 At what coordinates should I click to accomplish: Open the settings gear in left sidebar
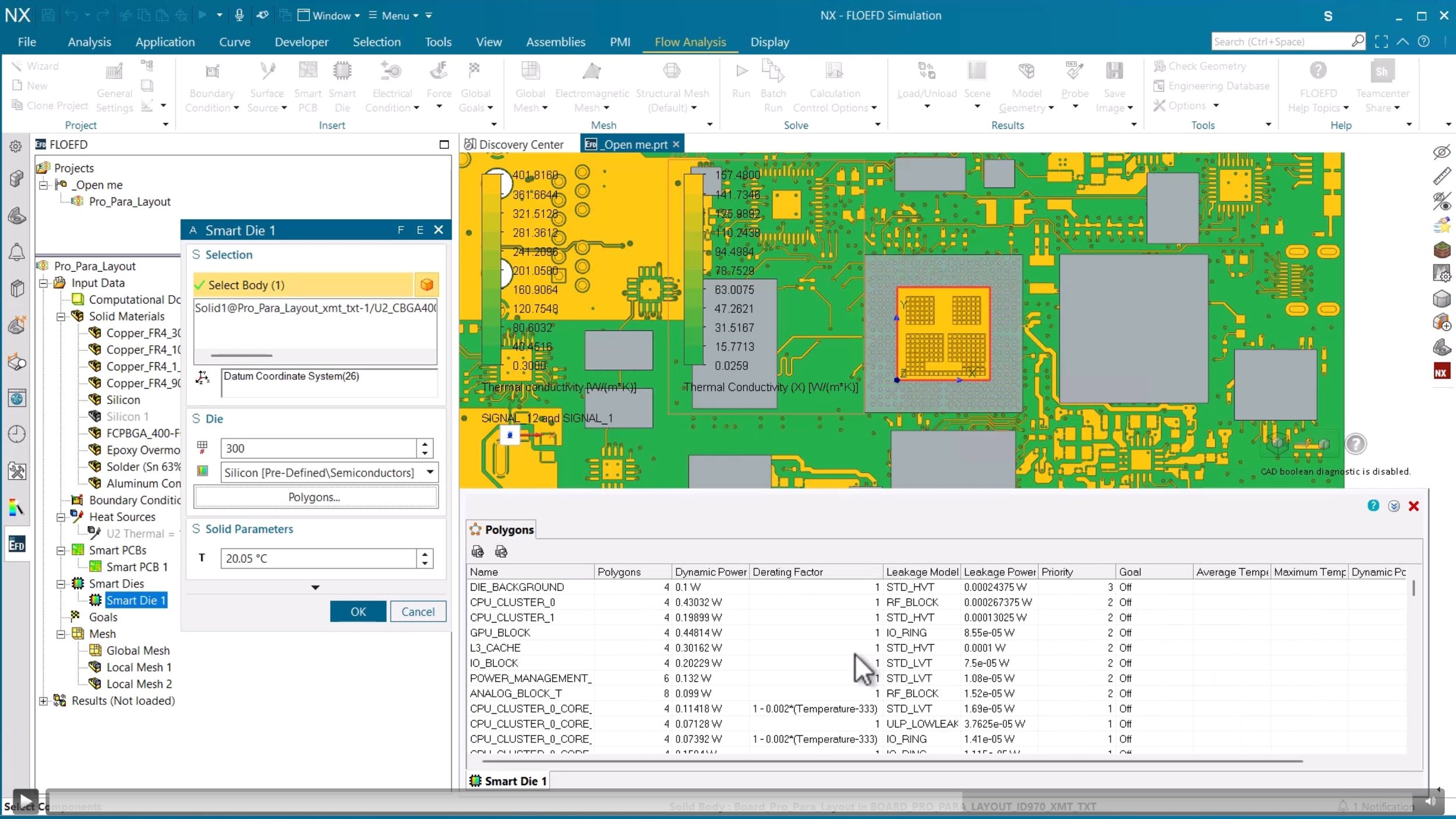[16, 146]
